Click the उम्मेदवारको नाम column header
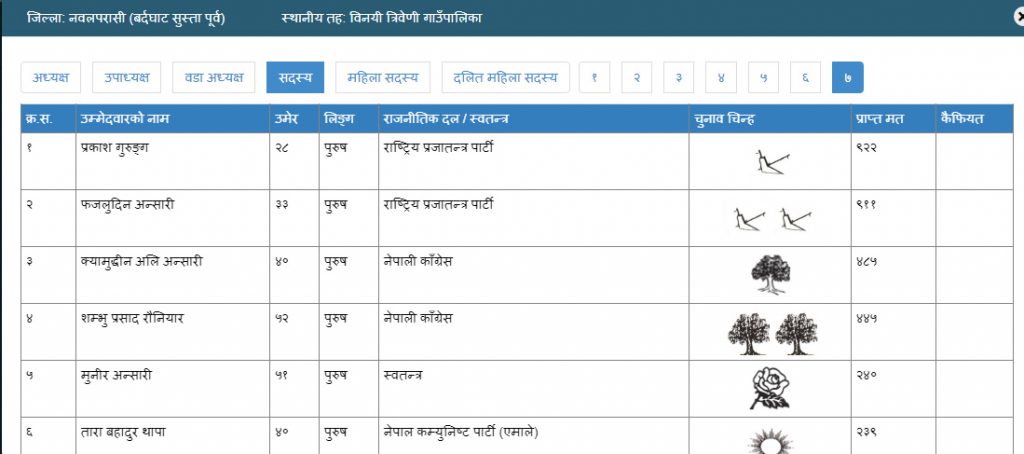The height and width of the screenshot is (454, 1024). point(125,119)
